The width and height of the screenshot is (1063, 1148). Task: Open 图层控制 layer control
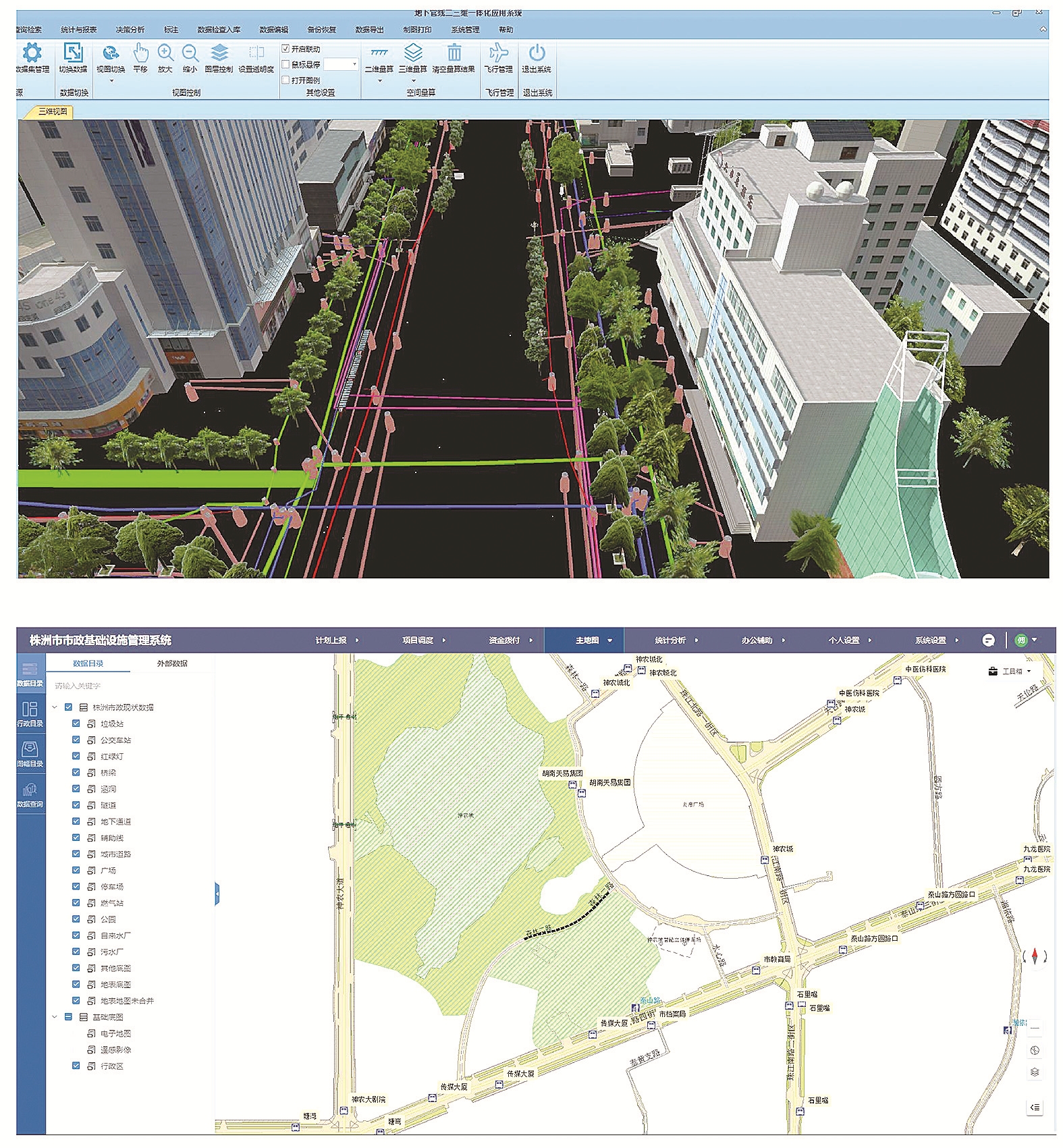(219, 53)
